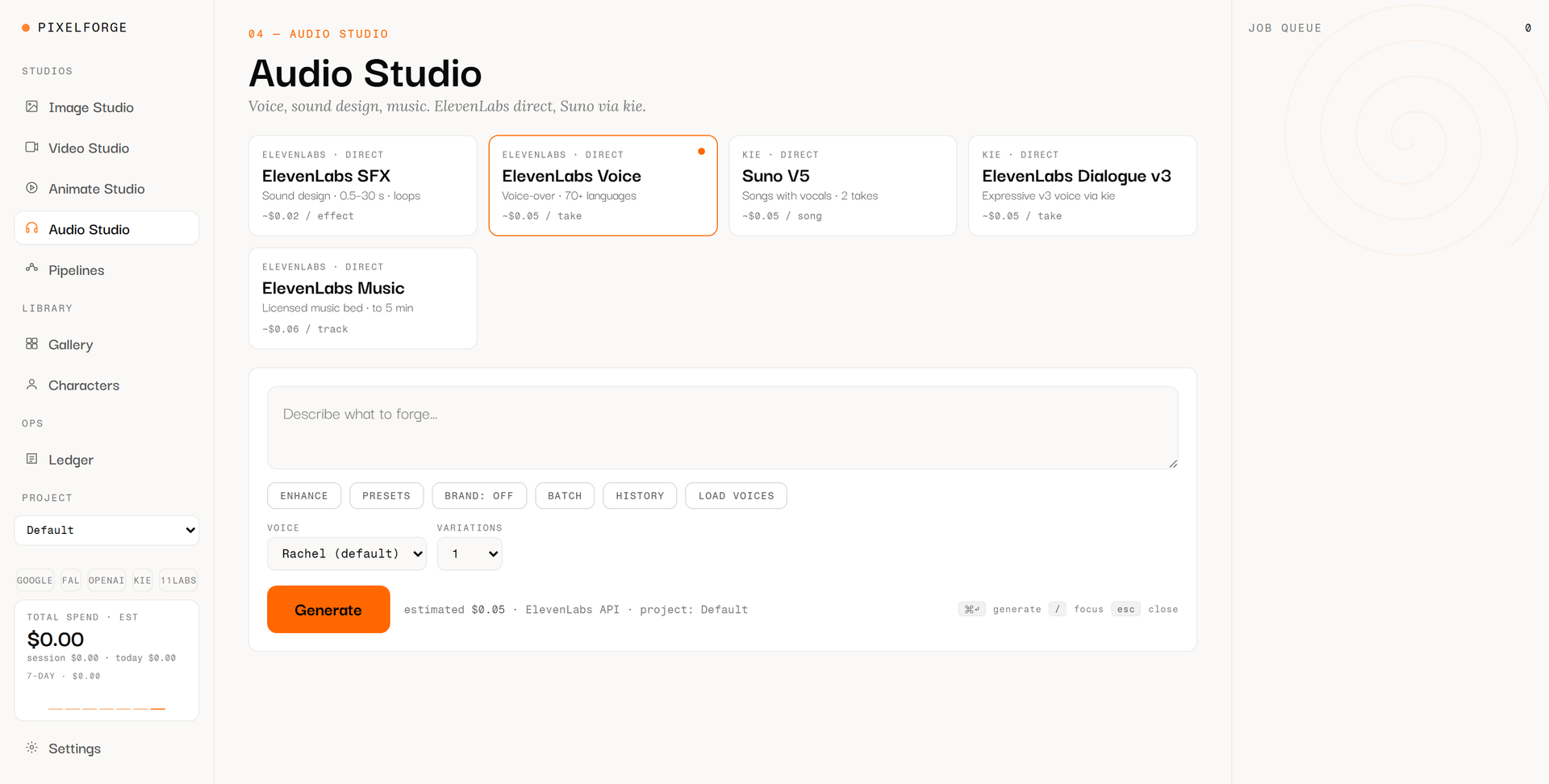The image size is (1549, 784).
Task: Click the Gallery grid icon
Action: tap(31, 344)
